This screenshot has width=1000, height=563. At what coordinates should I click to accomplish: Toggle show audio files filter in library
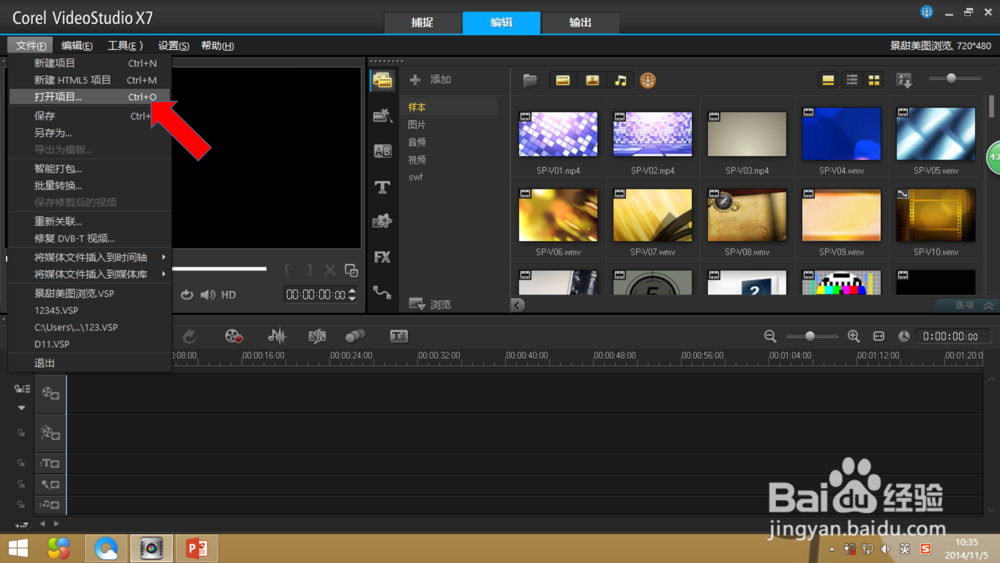click(x=620, y=80)
